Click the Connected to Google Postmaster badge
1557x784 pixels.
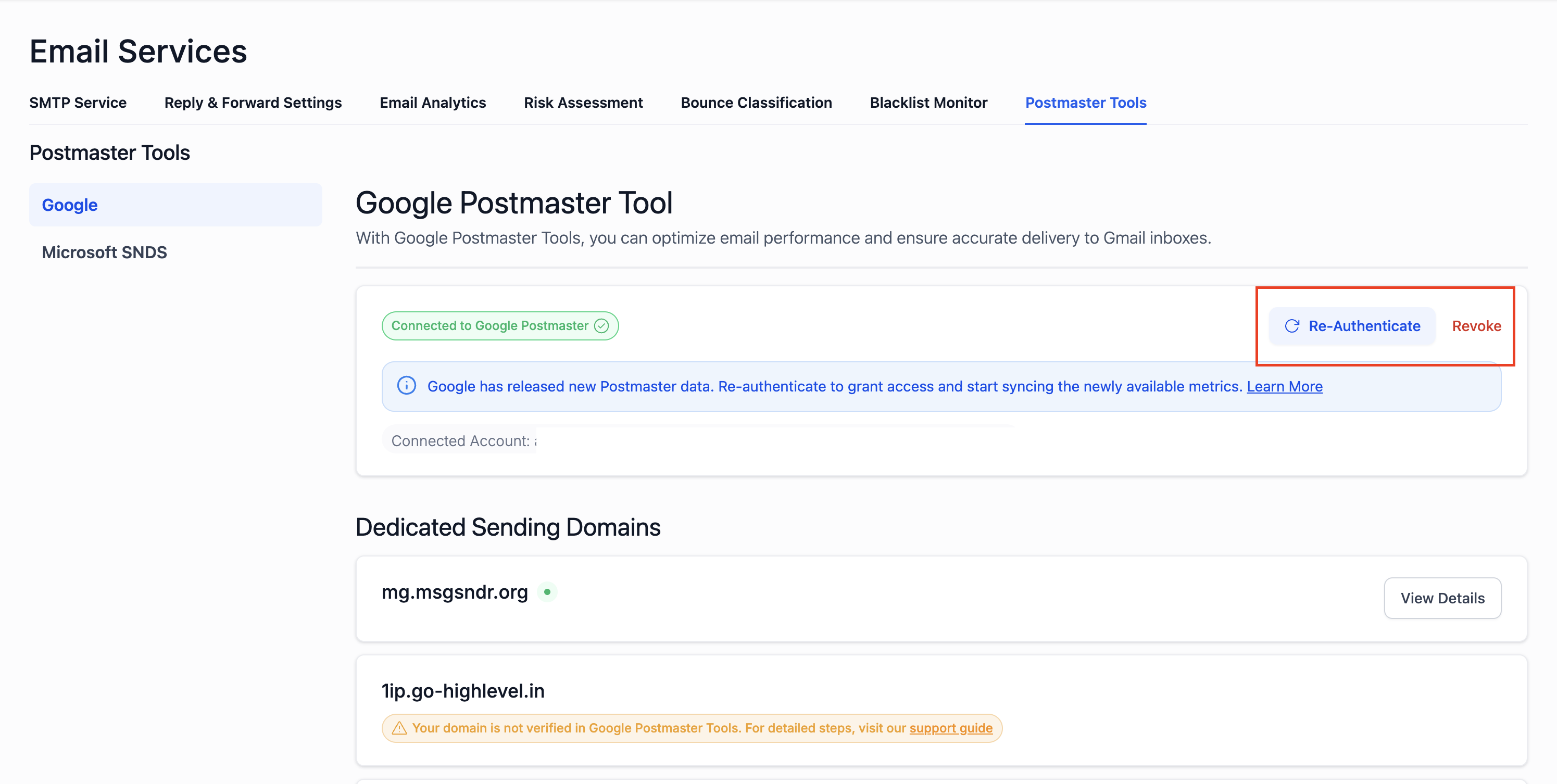click(500, 326)
